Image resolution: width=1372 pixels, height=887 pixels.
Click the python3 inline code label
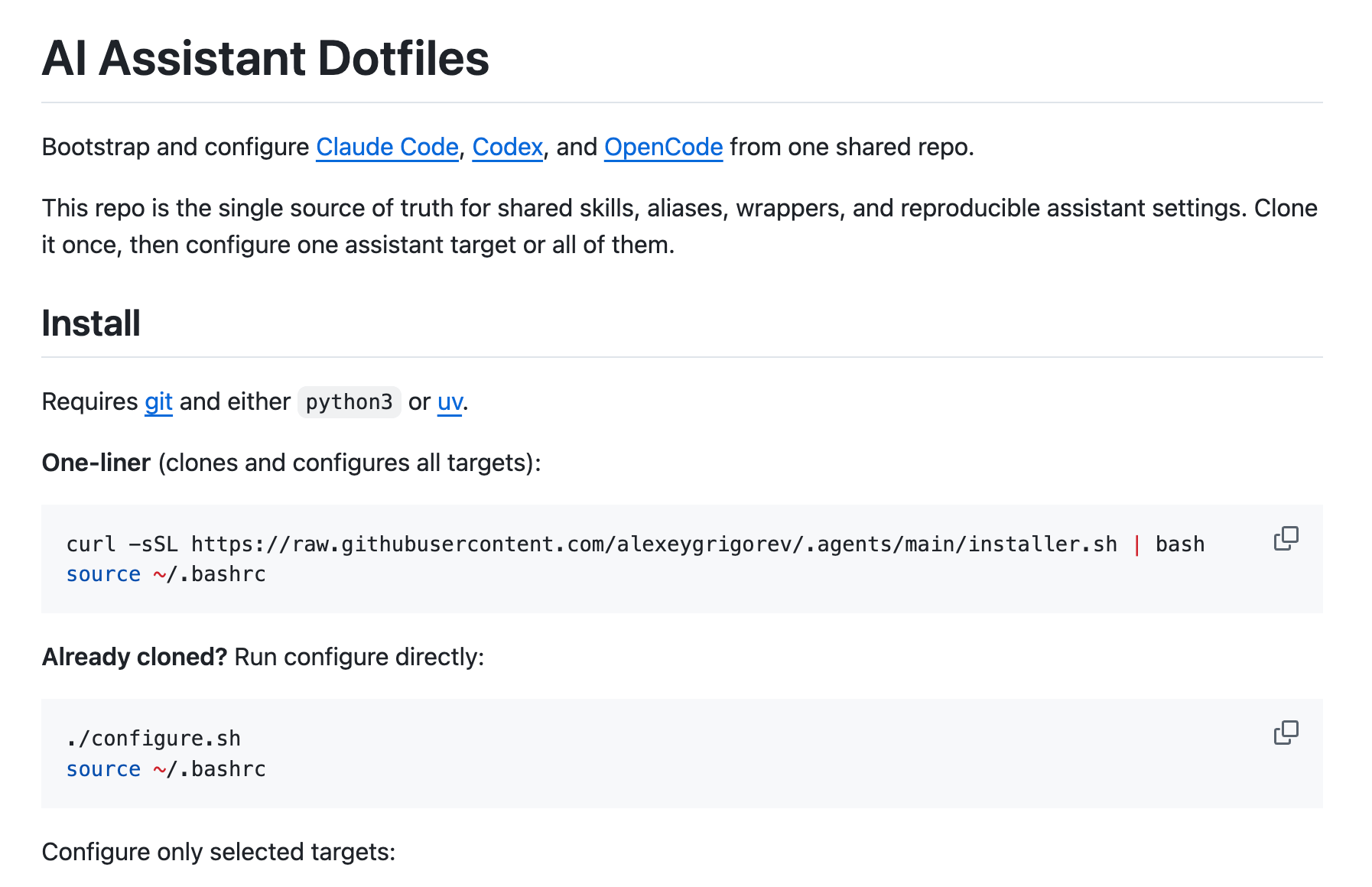[x=349, y=401]
